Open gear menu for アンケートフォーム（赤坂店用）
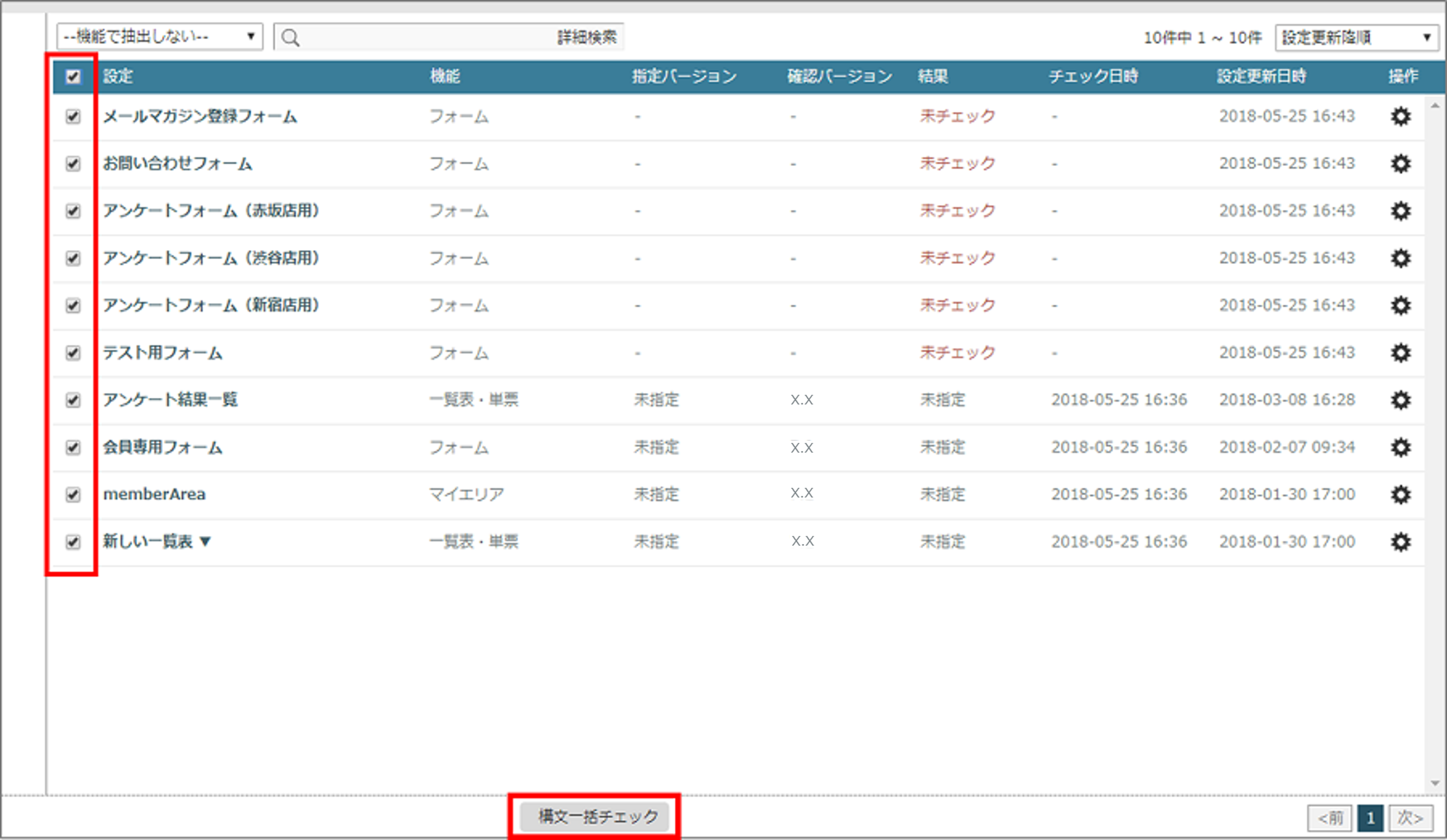 click(x=1401, y=211)
